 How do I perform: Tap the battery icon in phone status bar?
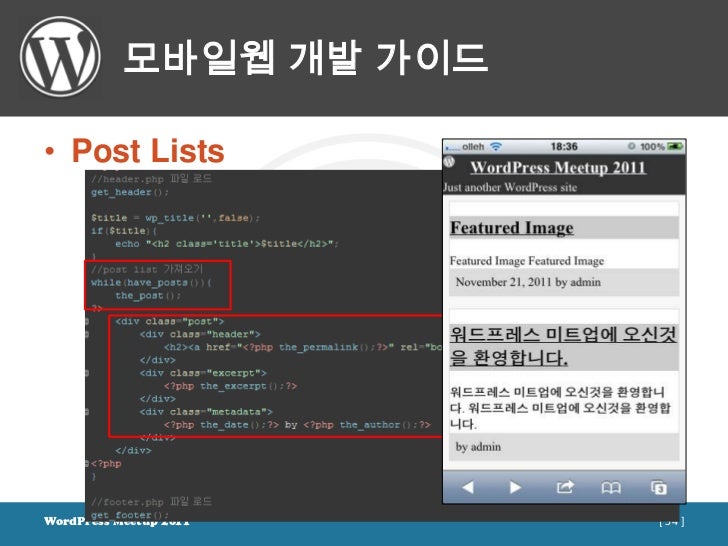pyautogui.click(x=675, y=147)
